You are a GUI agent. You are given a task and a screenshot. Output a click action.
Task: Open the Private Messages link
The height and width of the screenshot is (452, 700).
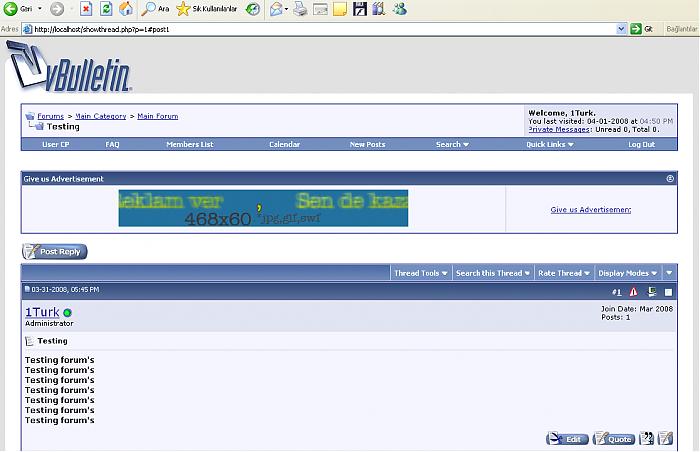[x=559, y=129]
